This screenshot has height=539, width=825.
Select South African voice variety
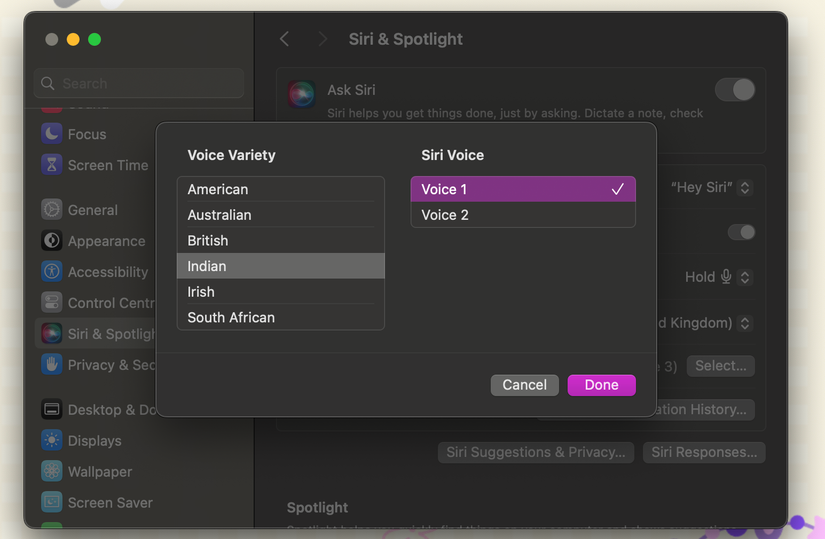[x=280, y=317]
